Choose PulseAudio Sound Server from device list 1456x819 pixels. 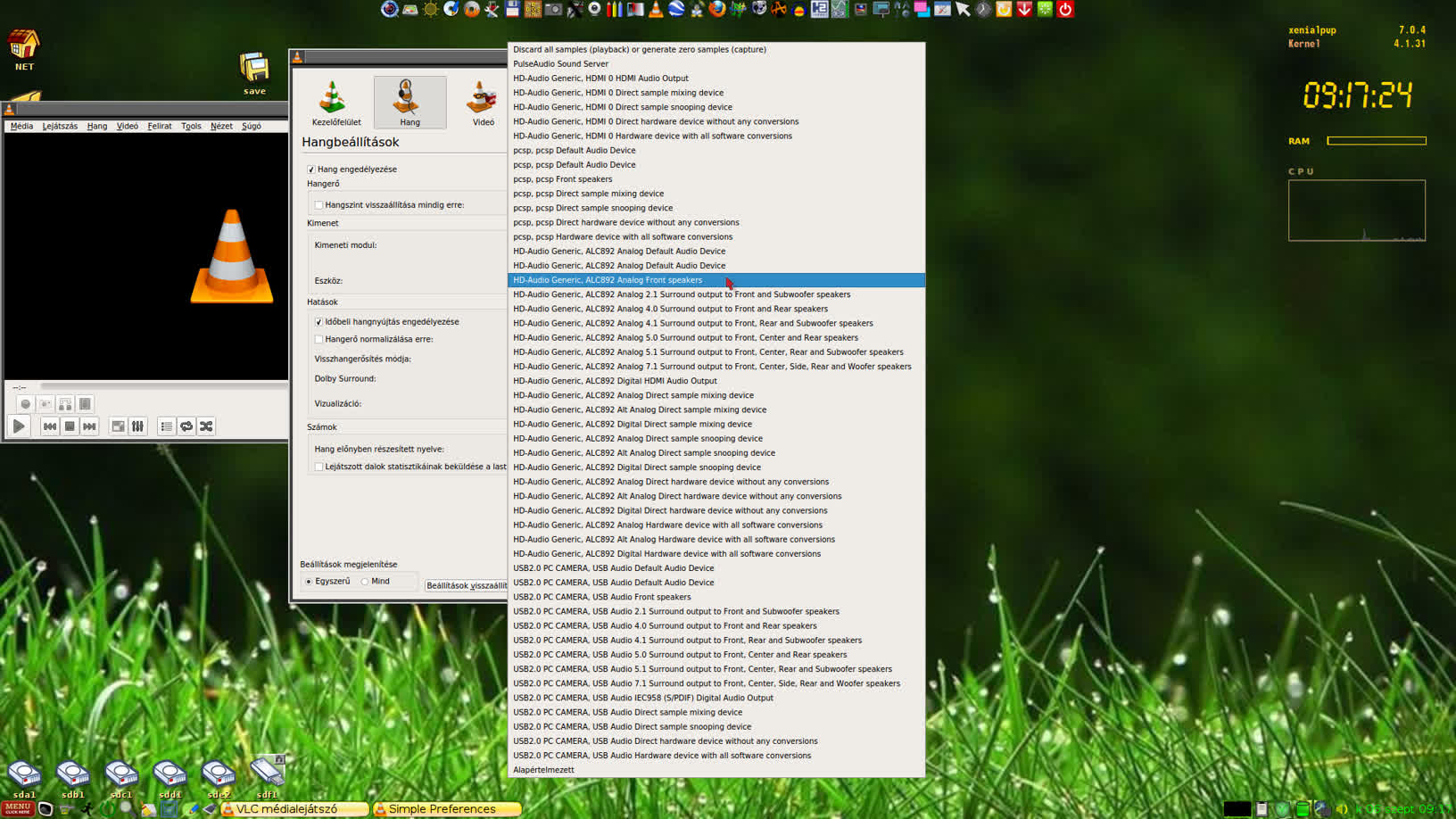coord(716,64)
